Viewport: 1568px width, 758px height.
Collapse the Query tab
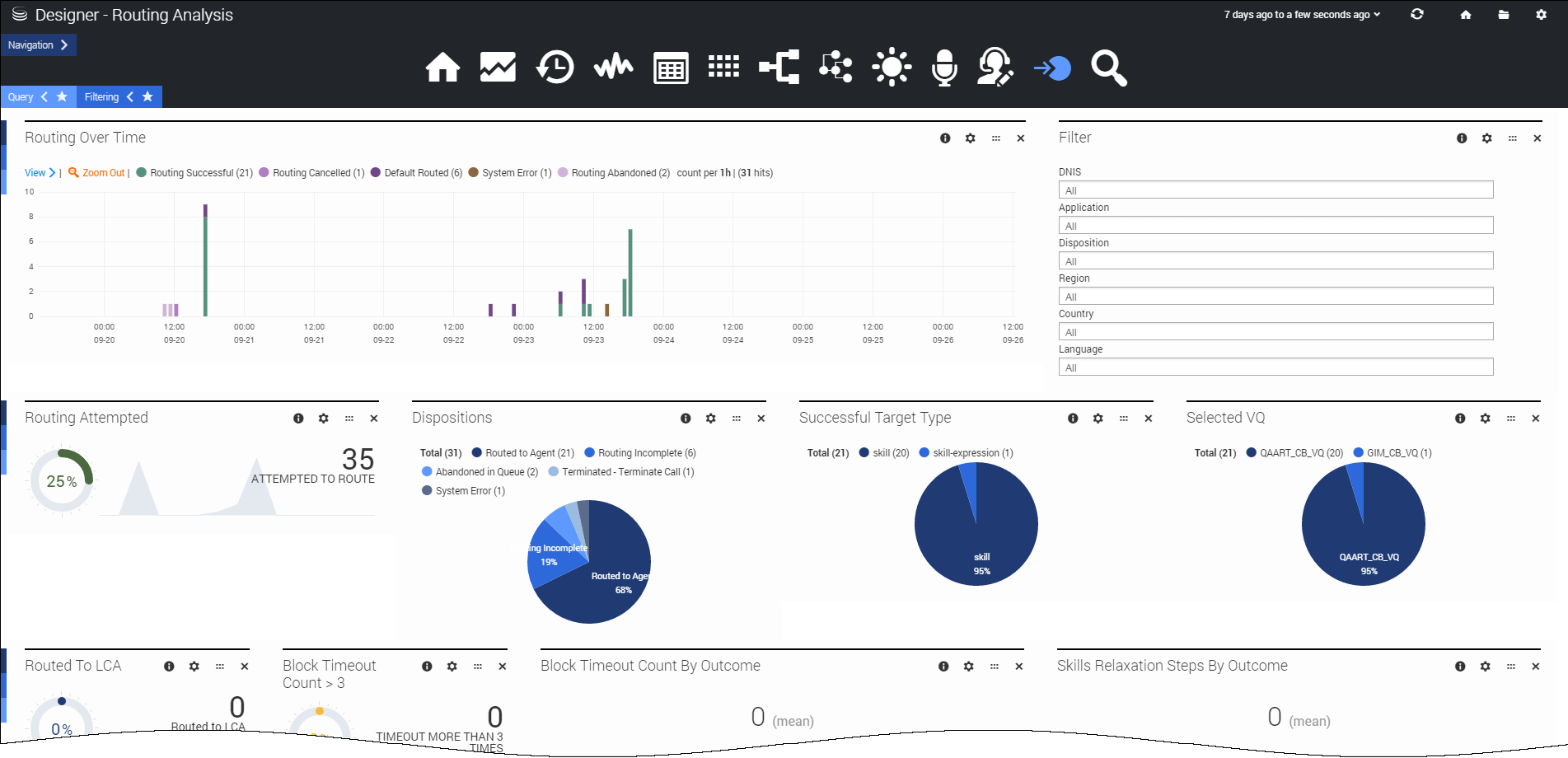44,97
